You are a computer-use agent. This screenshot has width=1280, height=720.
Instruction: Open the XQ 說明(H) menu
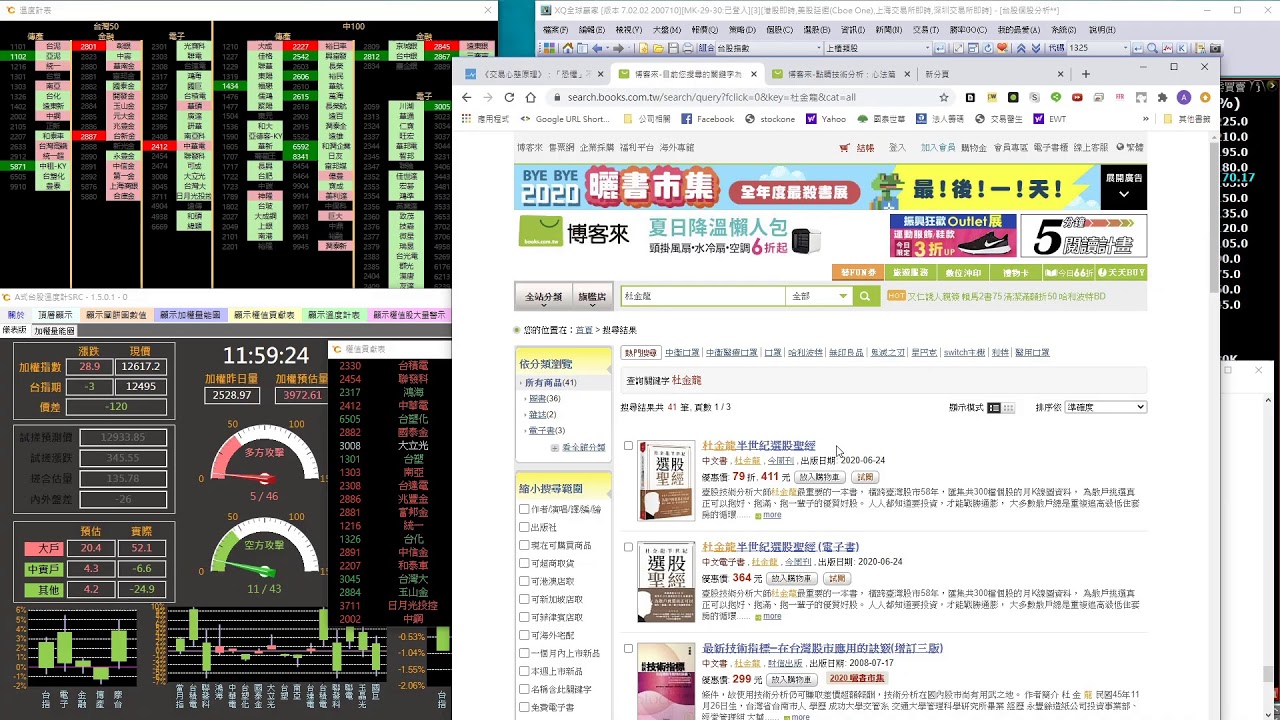coord(1102,30)
